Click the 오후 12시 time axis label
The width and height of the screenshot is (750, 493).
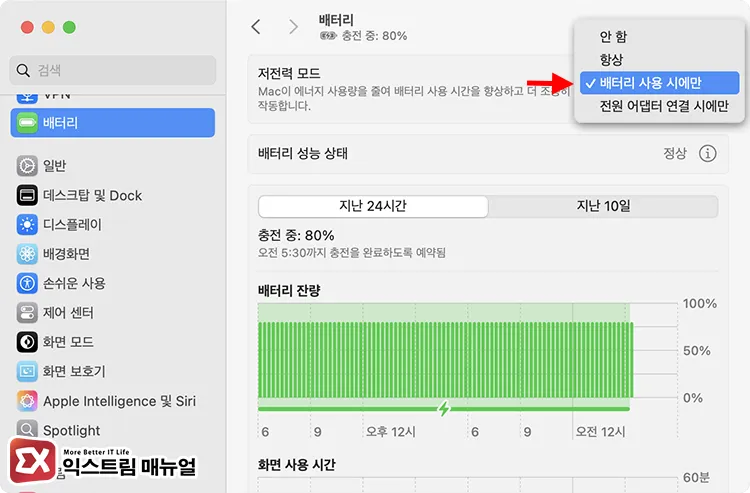391,432
